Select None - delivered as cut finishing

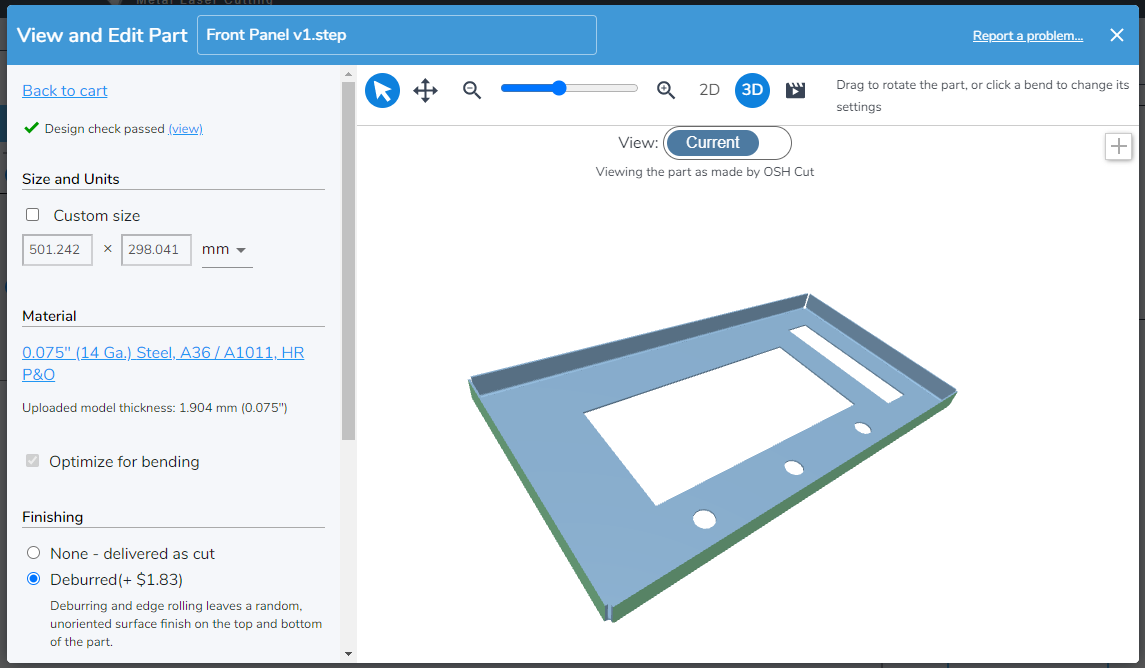click(34, 553)
